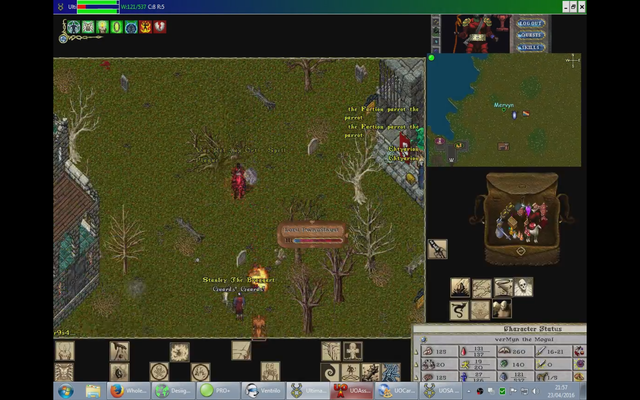Image resolution: width=640 pixels, height=400 pixels.
Task: Toggle the strength stat lock arrow
Action: tap(416, 351)
